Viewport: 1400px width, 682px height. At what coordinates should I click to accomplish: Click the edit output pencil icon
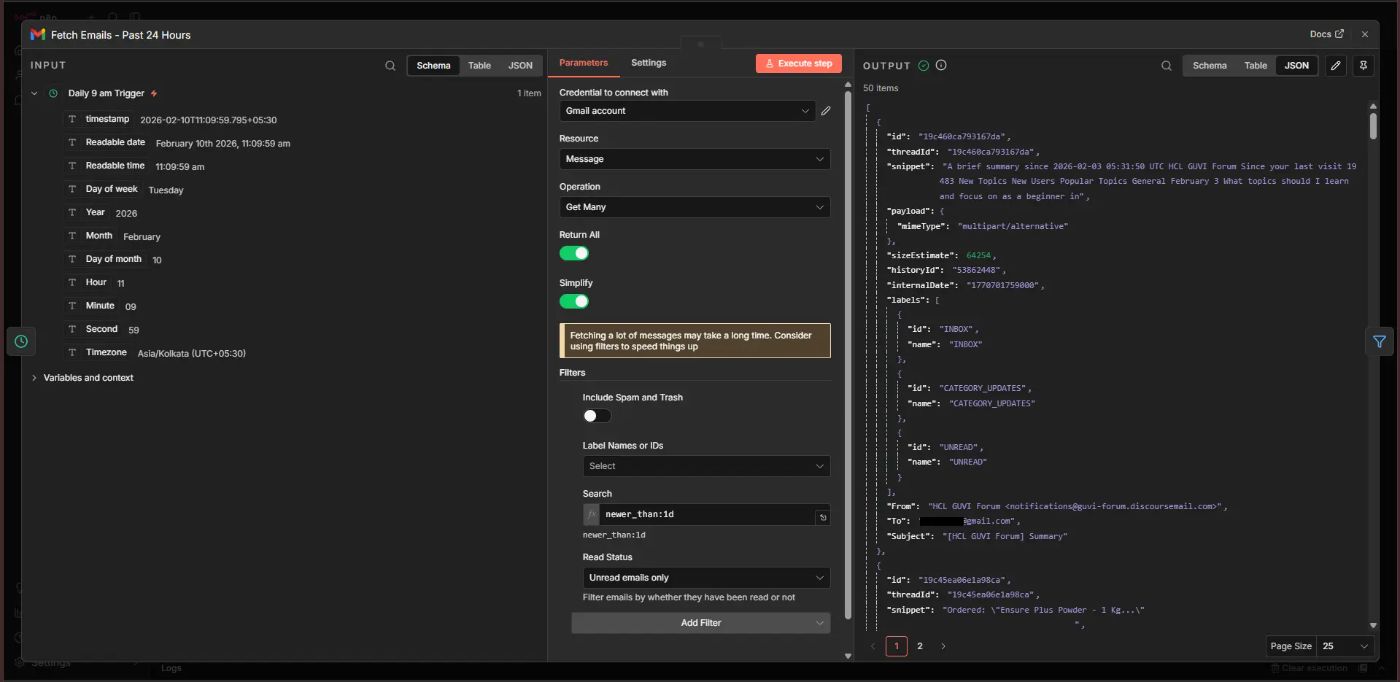(x=1335, y=66)
